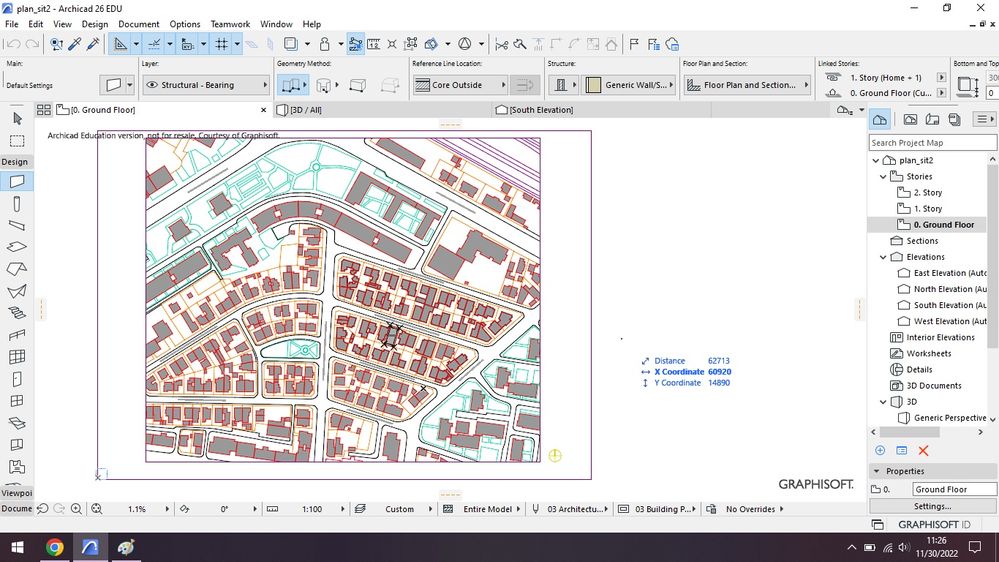Click the Settings... button in Properties
Image resolution: width=999 pixels, height=562 pixels.
coord(932,507)
